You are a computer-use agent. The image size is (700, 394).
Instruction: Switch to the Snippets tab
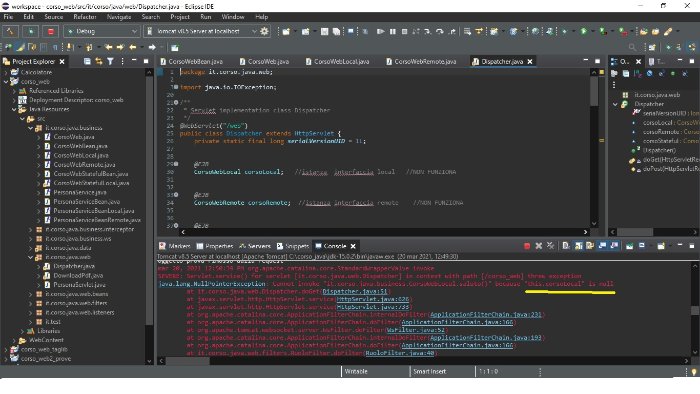[293, 246]
